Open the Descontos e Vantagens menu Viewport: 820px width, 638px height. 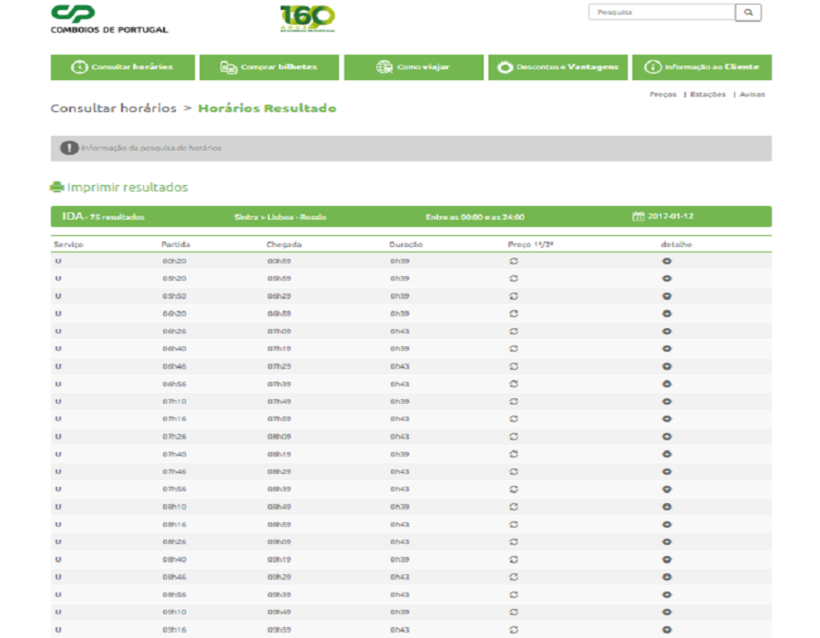[558, 67]
